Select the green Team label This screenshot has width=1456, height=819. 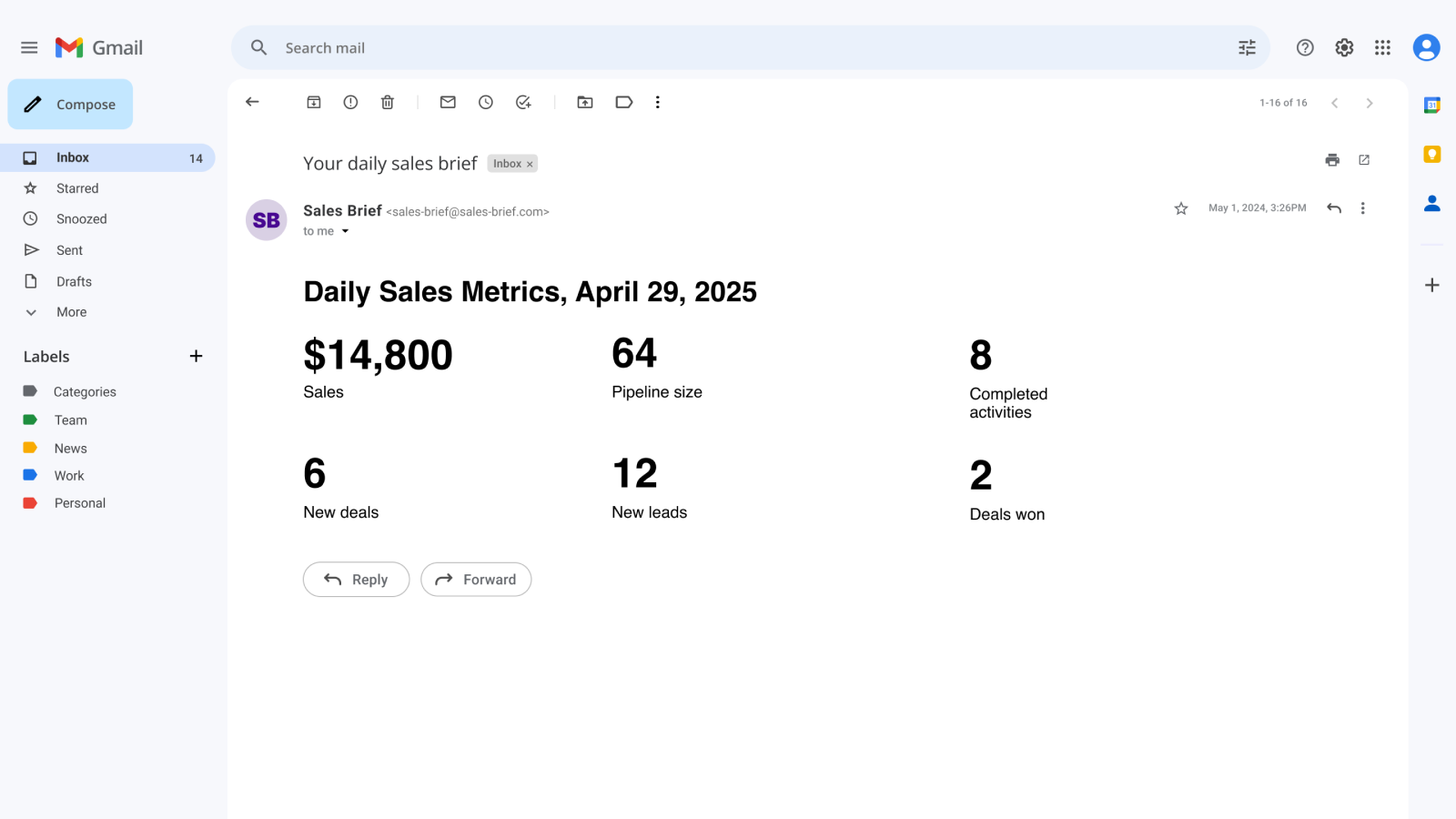pos(70,420)
